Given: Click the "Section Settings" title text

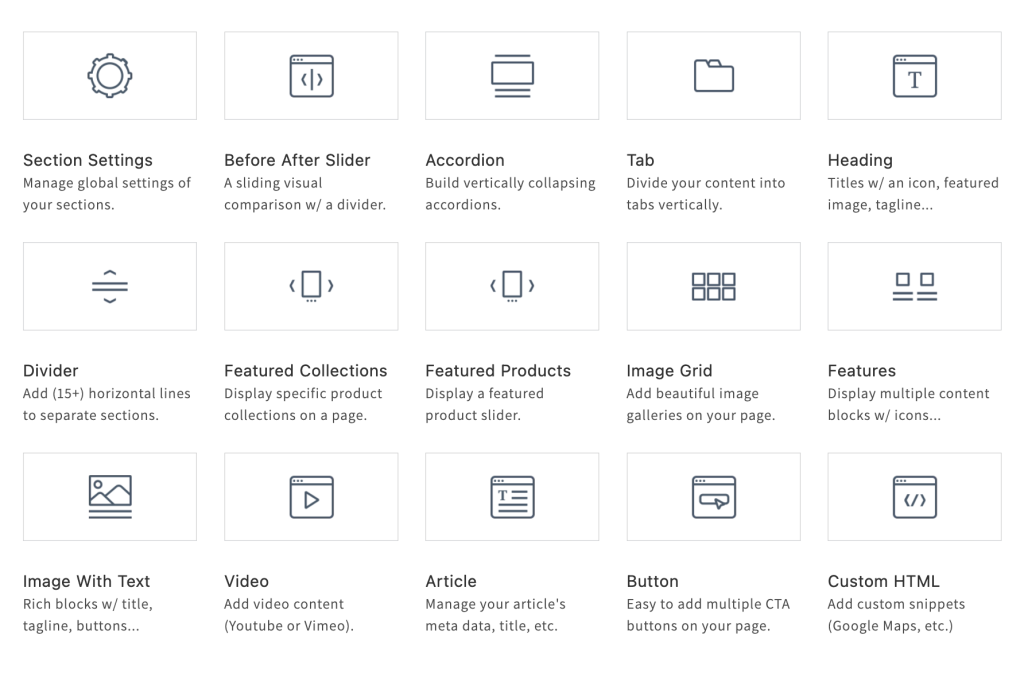Looking at the screenshot, I should pos(88,160).
